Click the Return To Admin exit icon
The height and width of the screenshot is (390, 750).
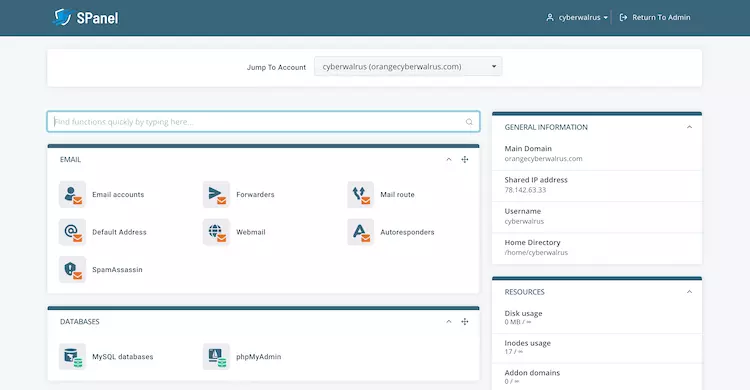coord(623,17)
